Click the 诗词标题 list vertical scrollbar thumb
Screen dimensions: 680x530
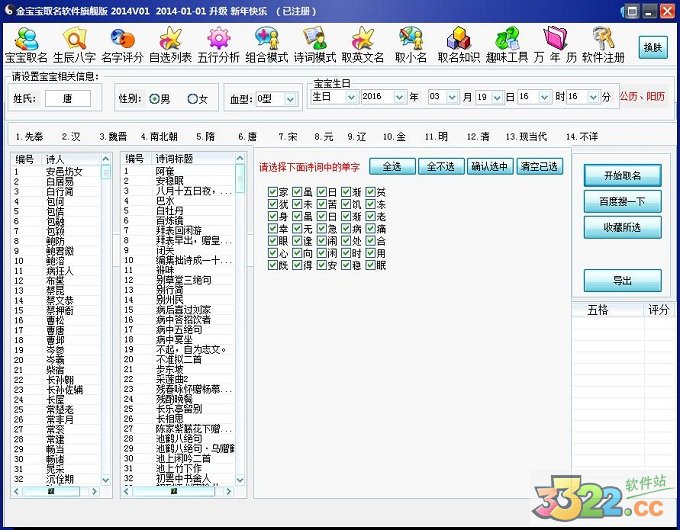[x=240, y=178]
